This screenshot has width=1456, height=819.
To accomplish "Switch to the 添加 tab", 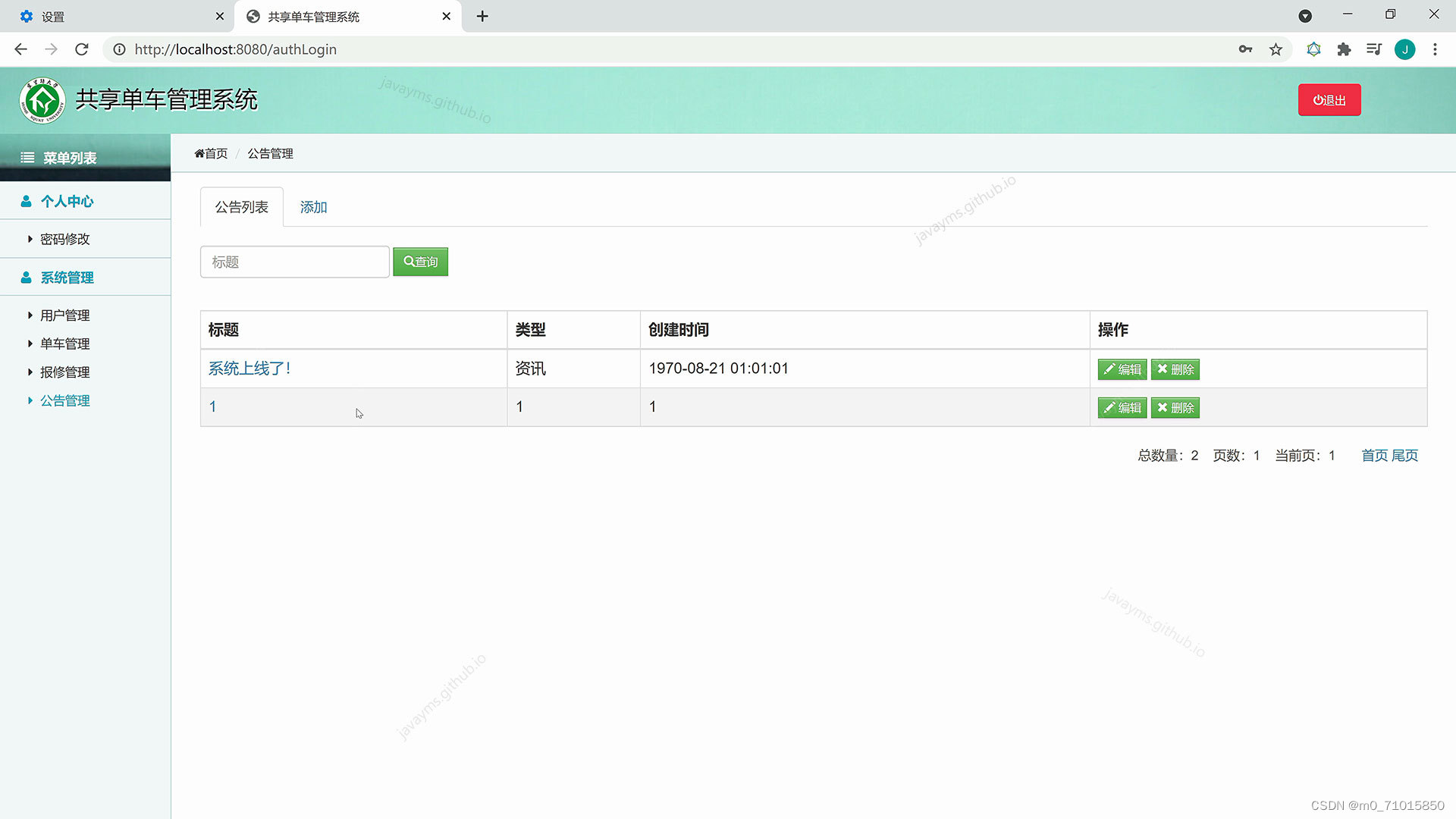I will pyautogui.click(x=313, y=207).
